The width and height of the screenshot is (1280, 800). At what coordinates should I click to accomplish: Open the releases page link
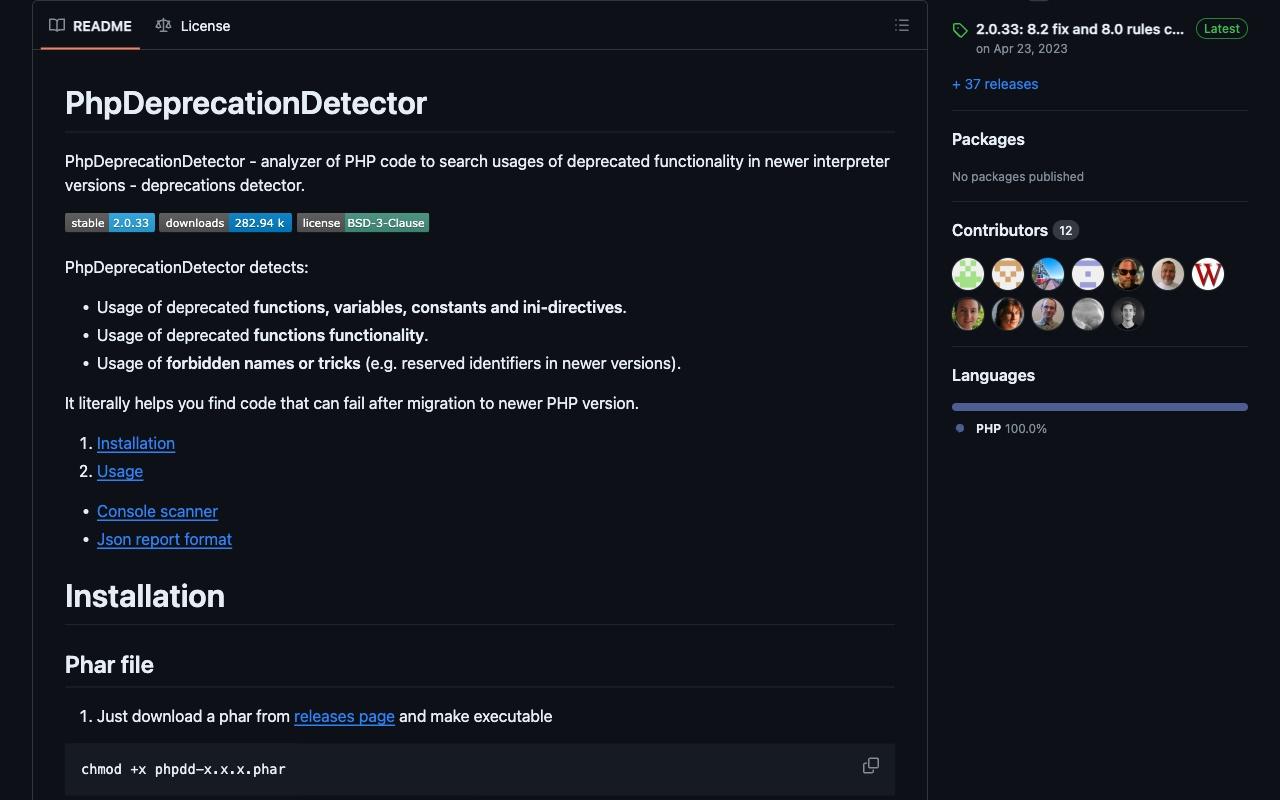pos(344,716)
